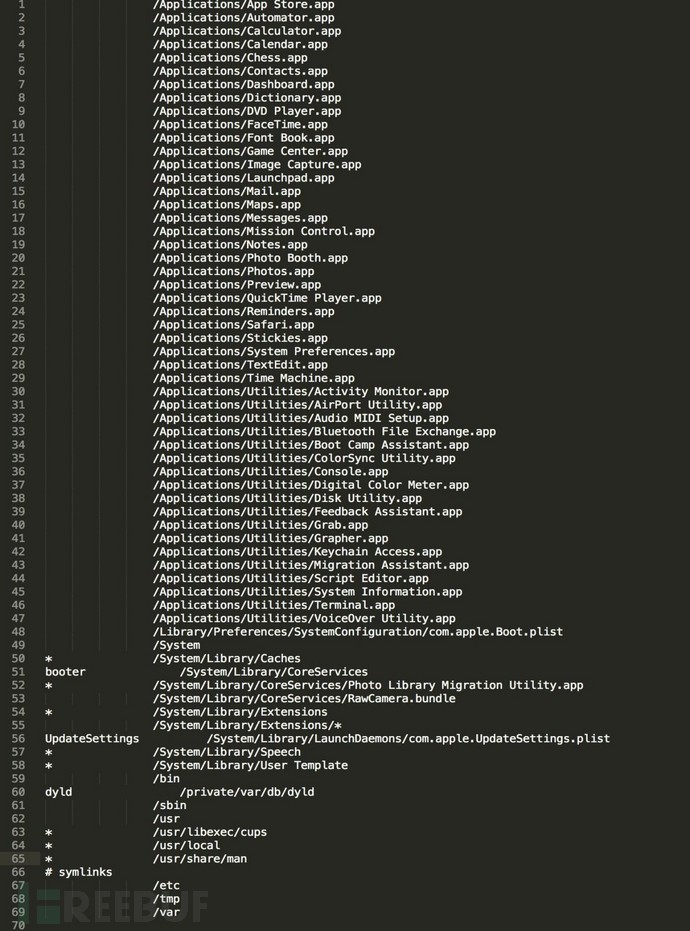The height and width of the screenshot is (931, 690).
Task: Click line number 65 in gutter
Action: 19,859
